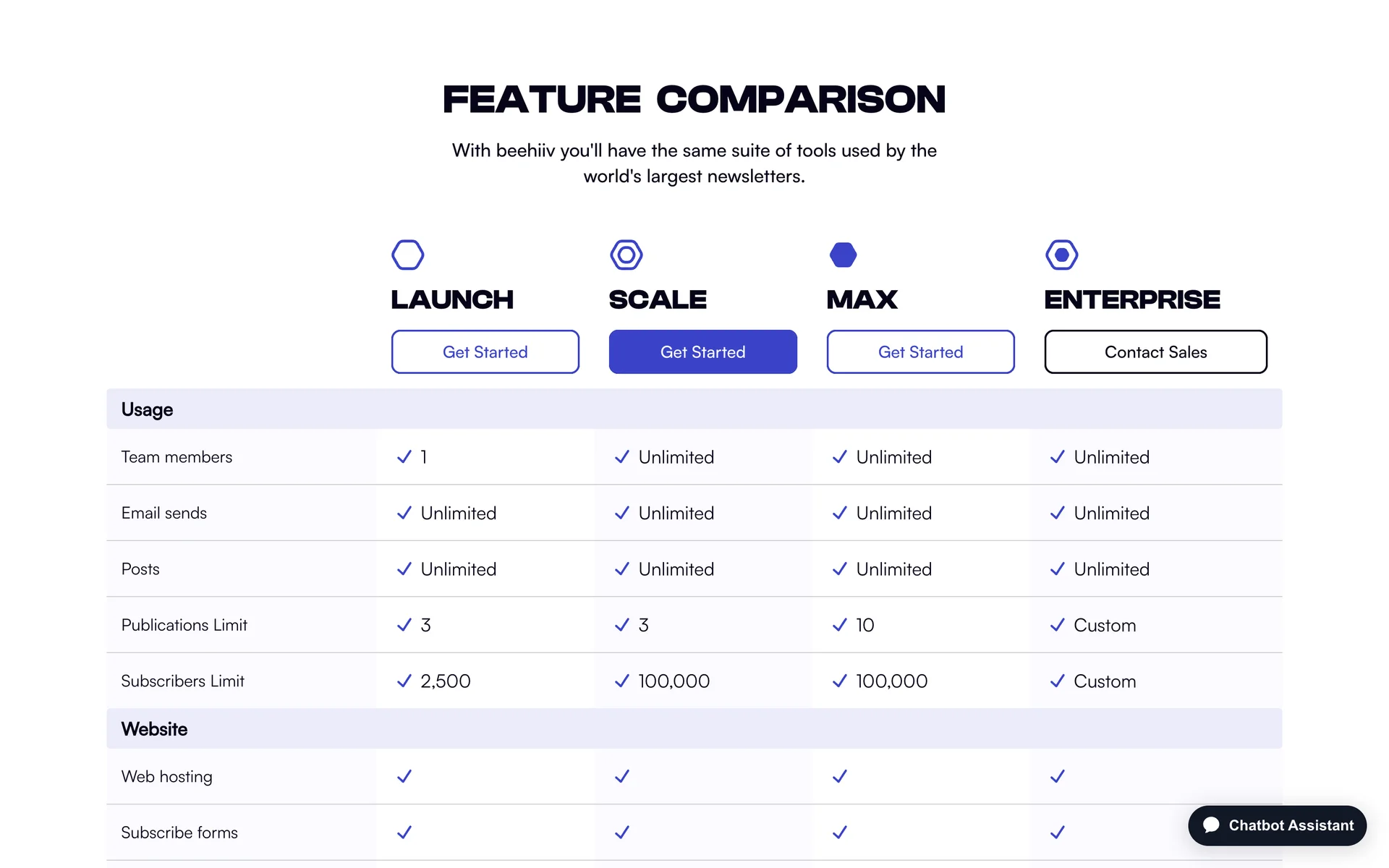The height and width of the screenshot is (868, 1389).
Task: Click Scale checkmark in Subscribe forms row
Action: [622, 833]
